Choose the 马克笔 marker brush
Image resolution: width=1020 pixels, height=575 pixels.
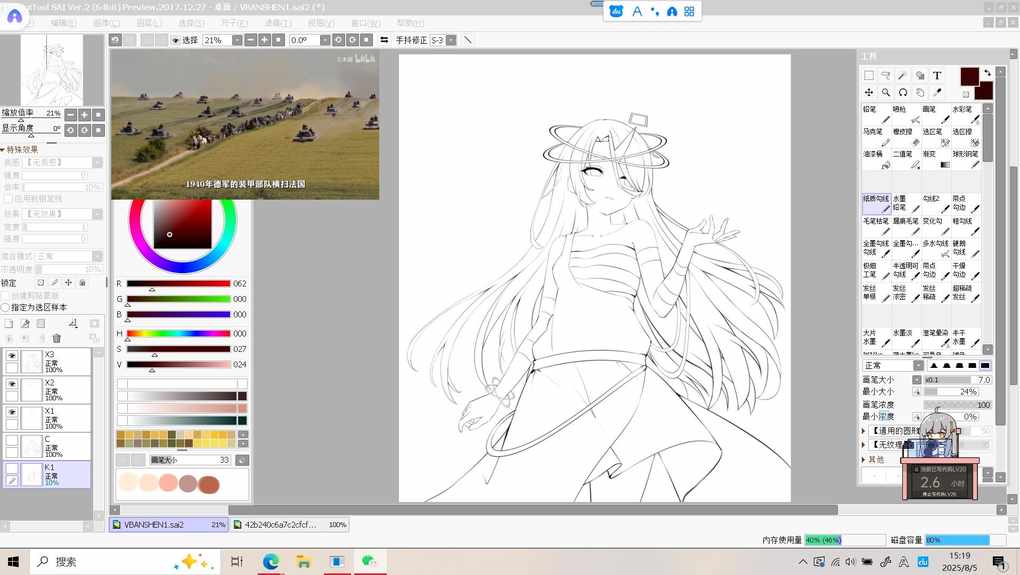point(876,137)
